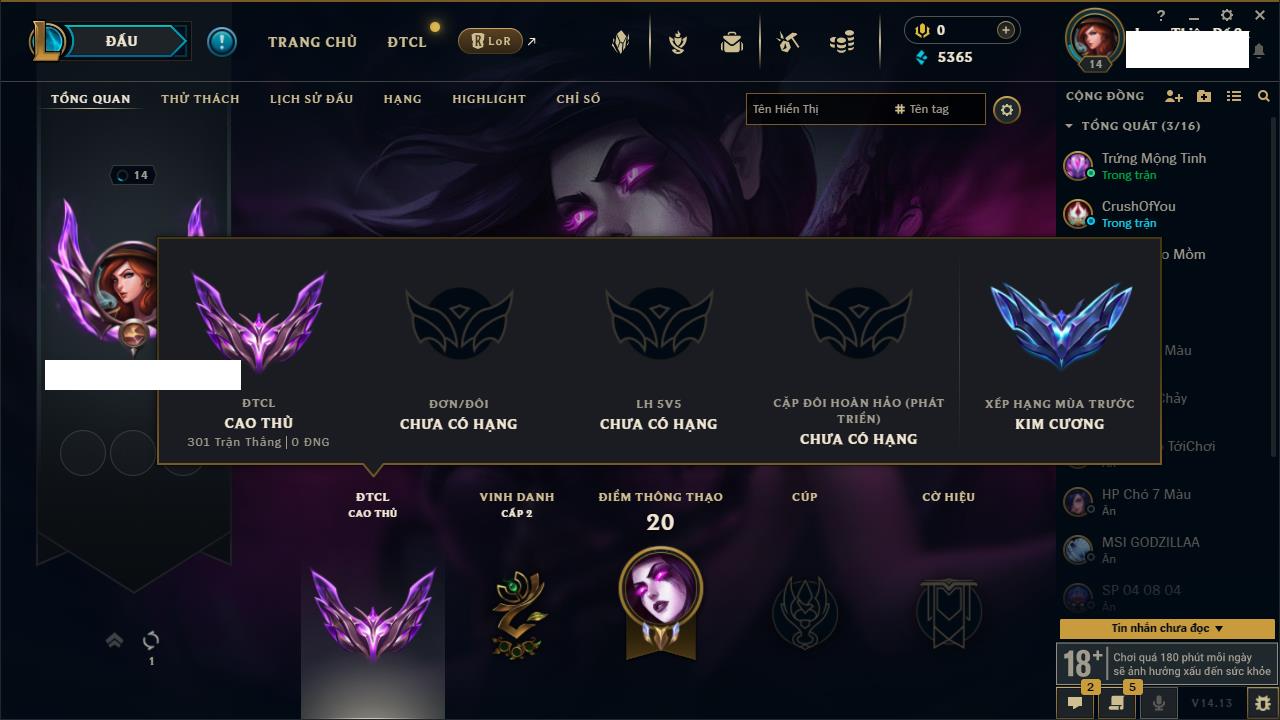Screen dimensions: 1280x720
Task: Click the blue exclamation notification icon
Action: pyautogui.click(x=222, y=41)
